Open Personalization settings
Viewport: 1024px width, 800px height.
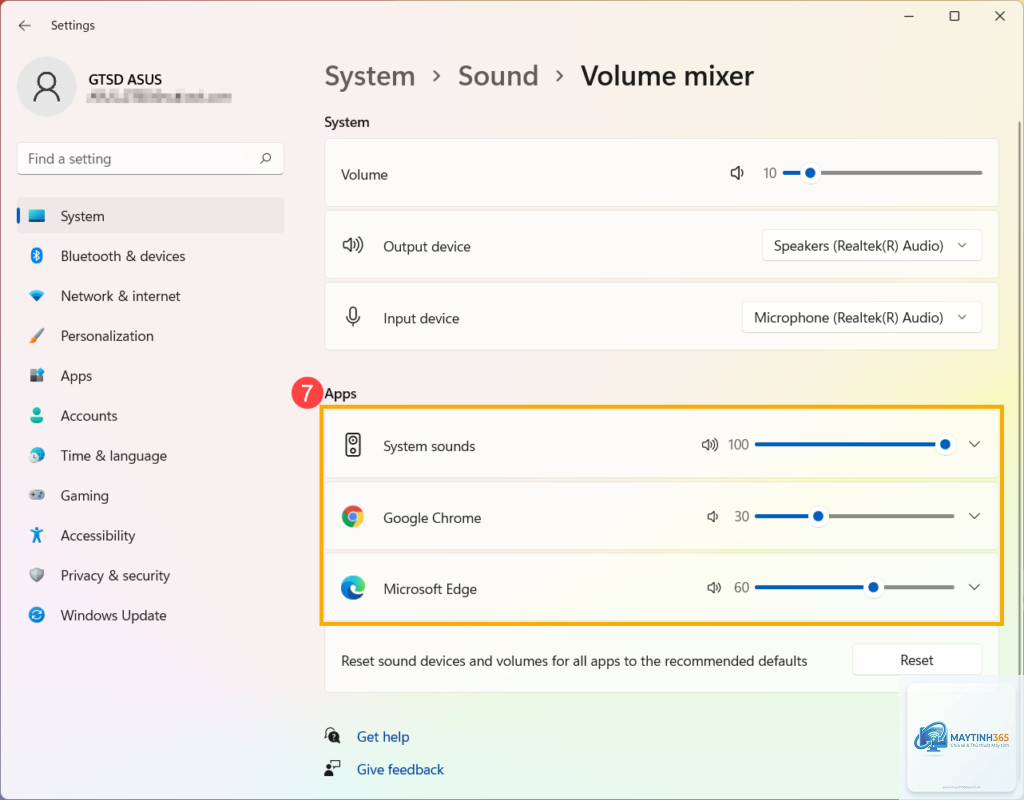click(151, 336)
